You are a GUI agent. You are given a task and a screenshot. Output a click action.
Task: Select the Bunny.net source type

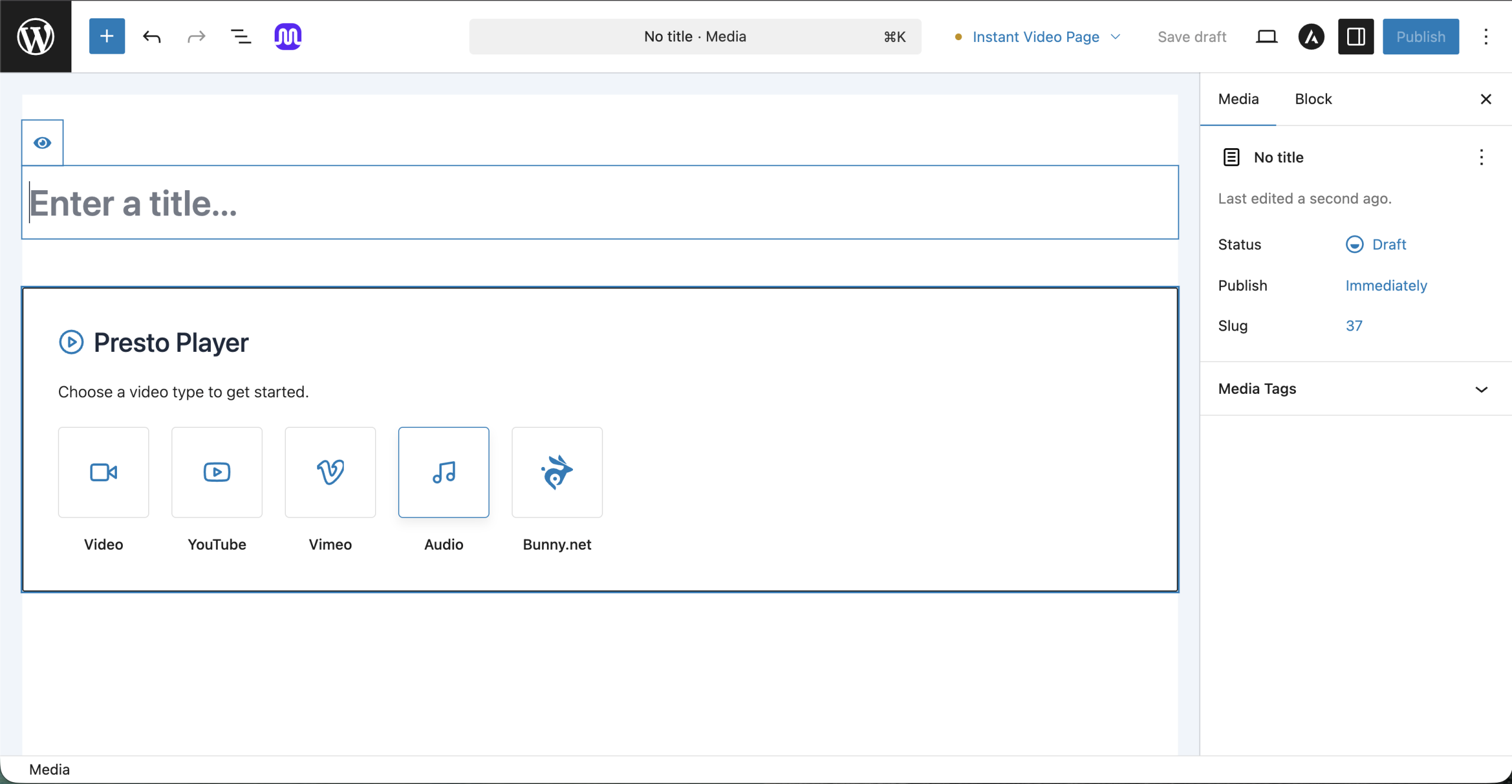556,472
